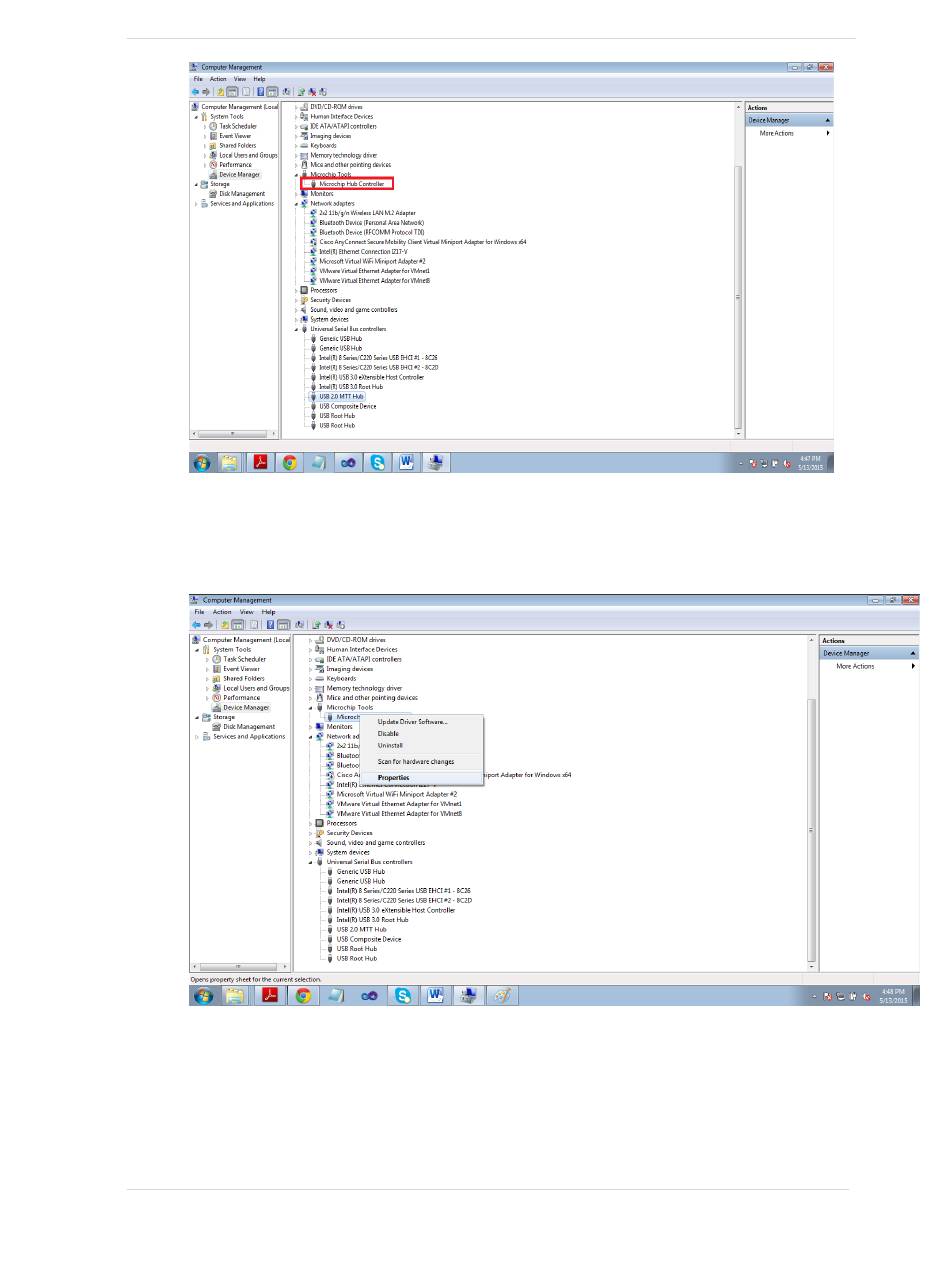The image size is (950, 1267).
Task: Click Scan for hardware changes entry
Action: coord(415,762)
